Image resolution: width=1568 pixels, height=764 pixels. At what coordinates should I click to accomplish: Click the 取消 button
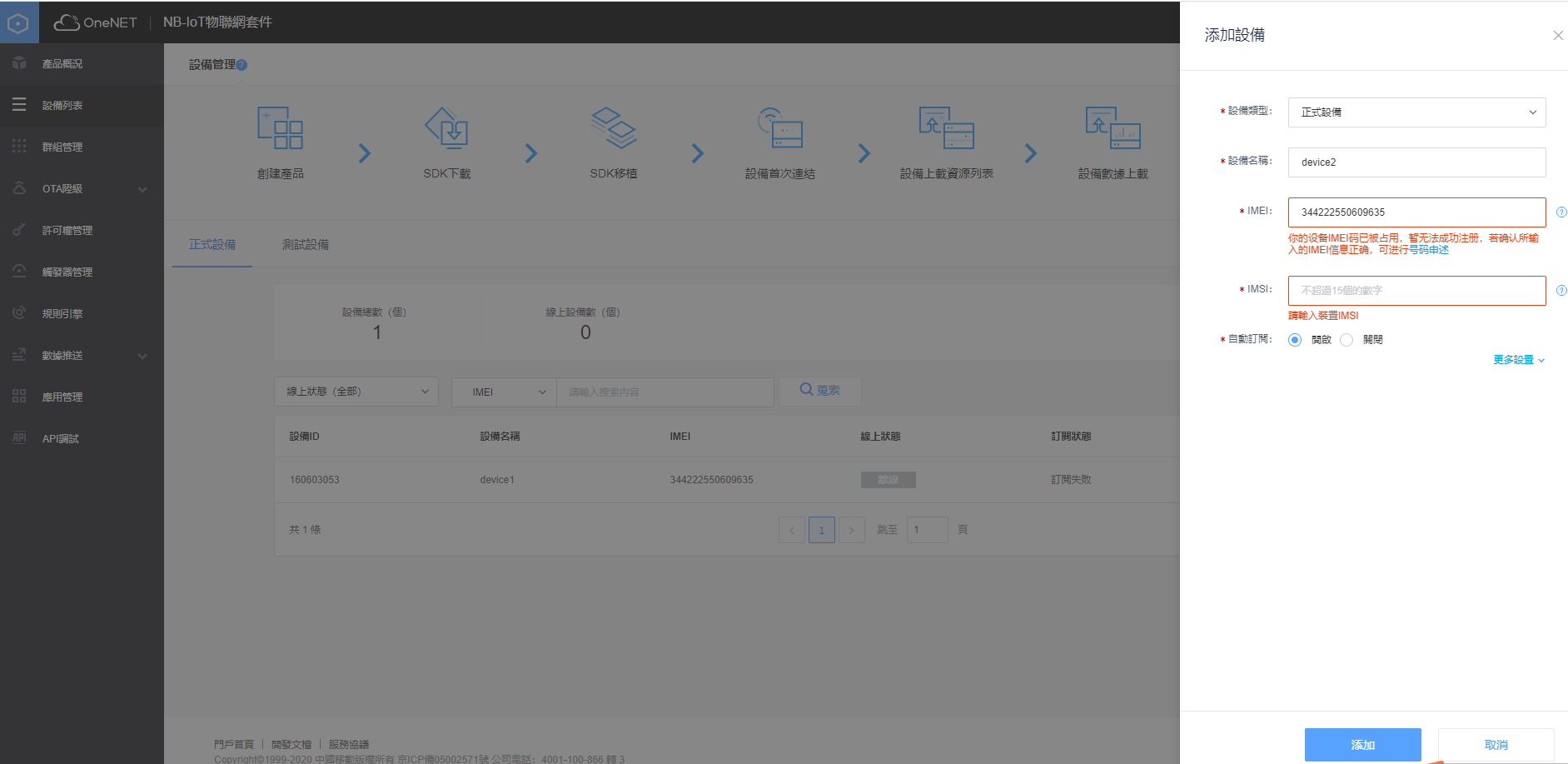click(1496, 744)
